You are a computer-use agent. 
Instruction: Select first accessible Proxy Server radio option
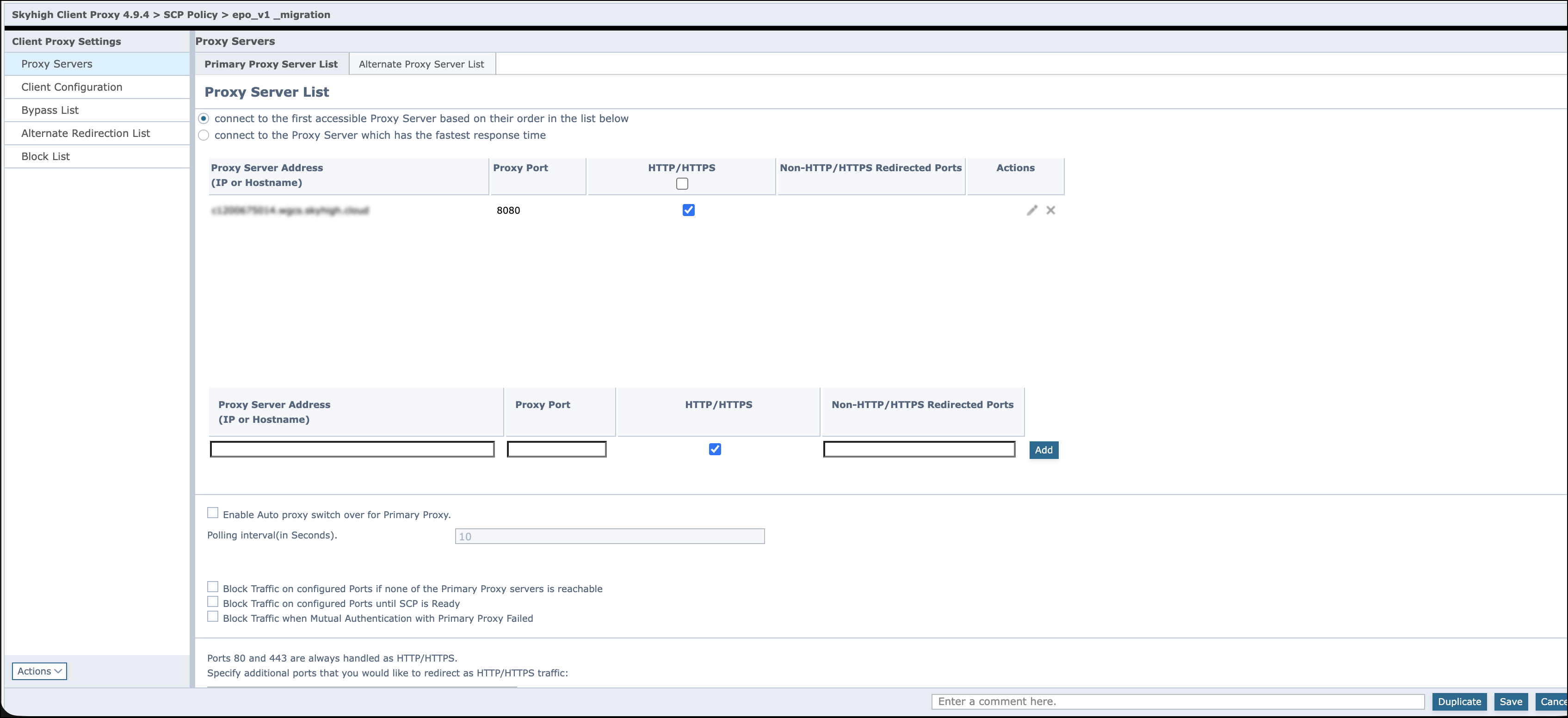tap(204, 118)
